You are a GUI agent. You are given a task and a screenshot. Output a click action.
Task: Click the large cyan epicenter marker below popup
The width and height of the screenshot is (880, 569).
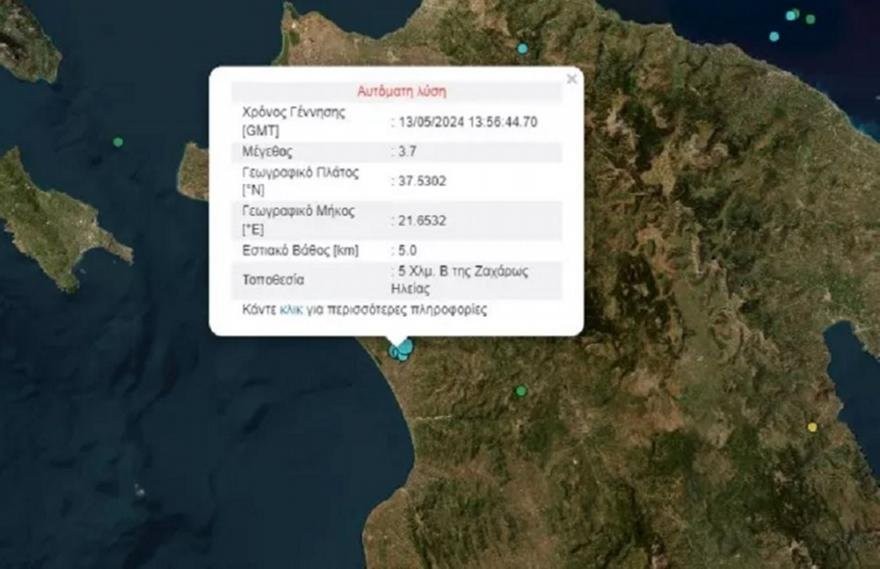pyautogui.click(x=404, y=346)
